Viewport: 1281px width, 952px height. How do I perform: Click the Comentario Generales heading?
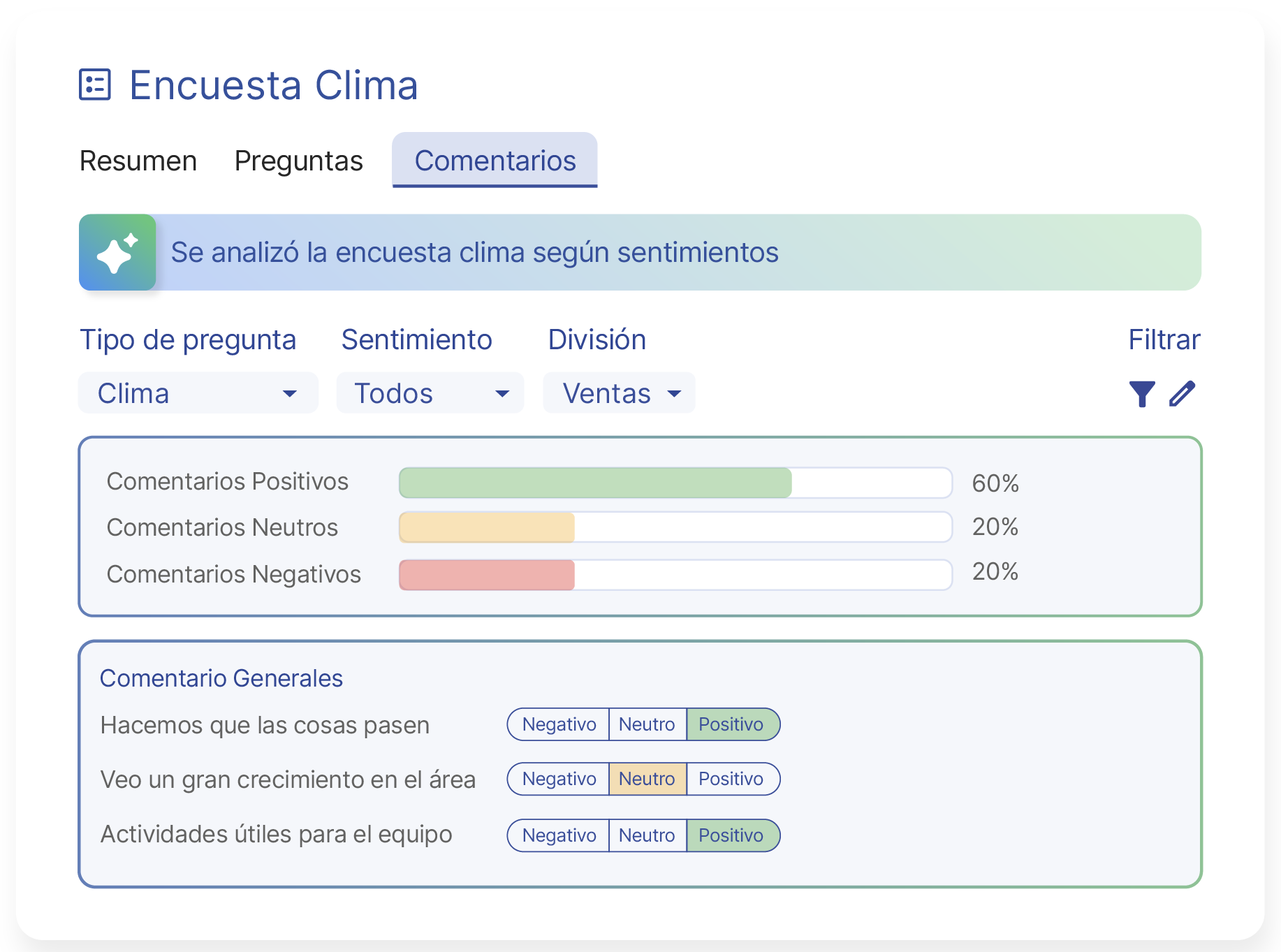221,678
